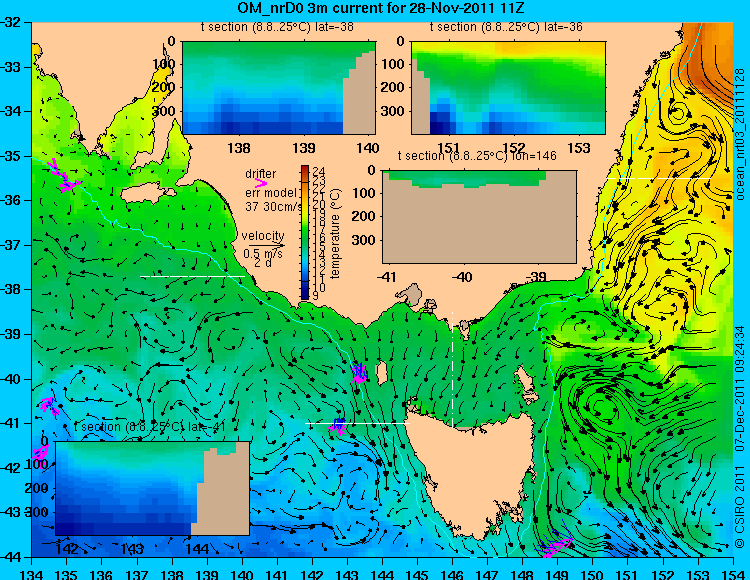Viewport: 750px width, 580px height.
Task: Click the magenta drifter cluster near 135E, 35.5S
Action: pyautogui.click(x=65, y=176)
